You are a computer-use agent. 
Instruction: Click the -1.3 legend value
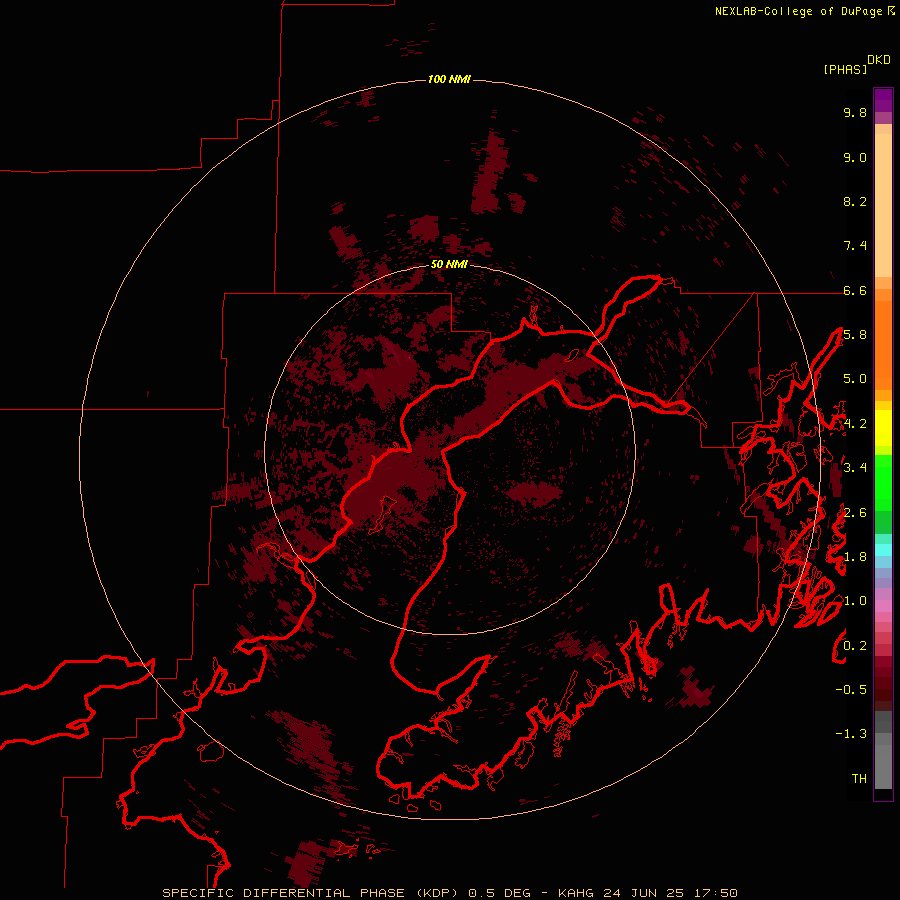point(851,734)
